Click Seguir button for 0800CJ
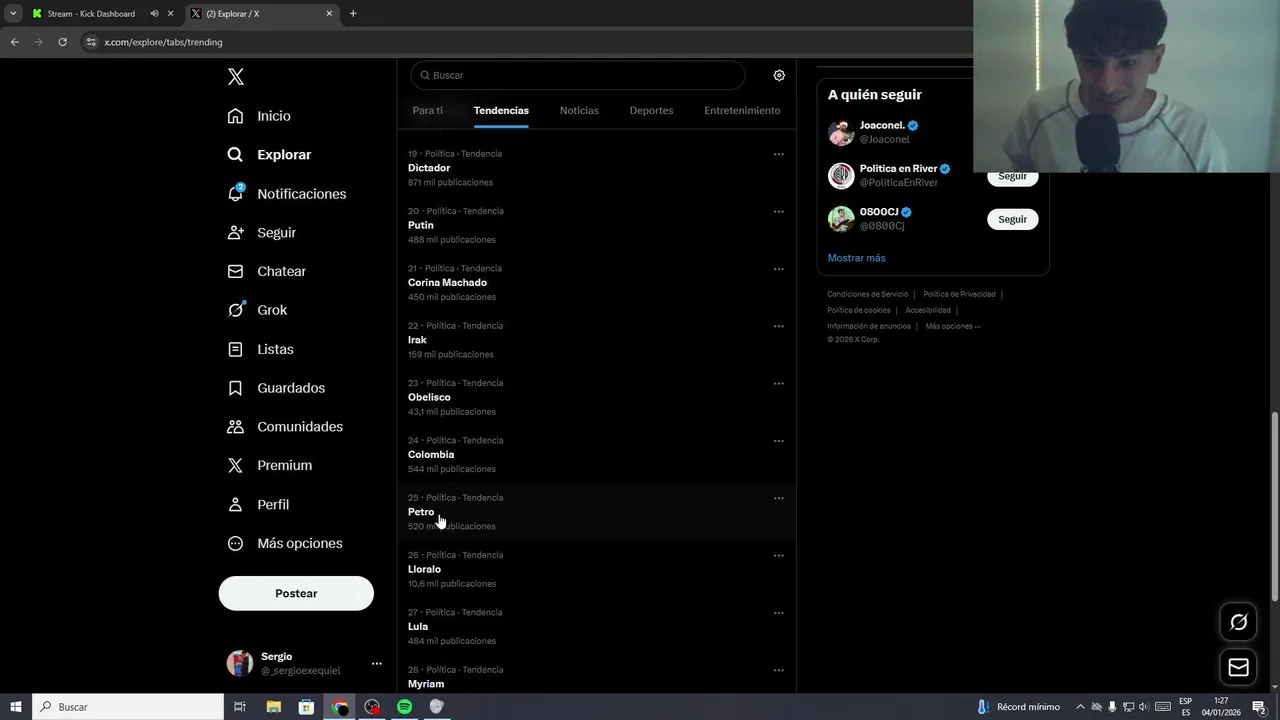This screenshot has width=1280, height=720. [x=1012, y=219]
